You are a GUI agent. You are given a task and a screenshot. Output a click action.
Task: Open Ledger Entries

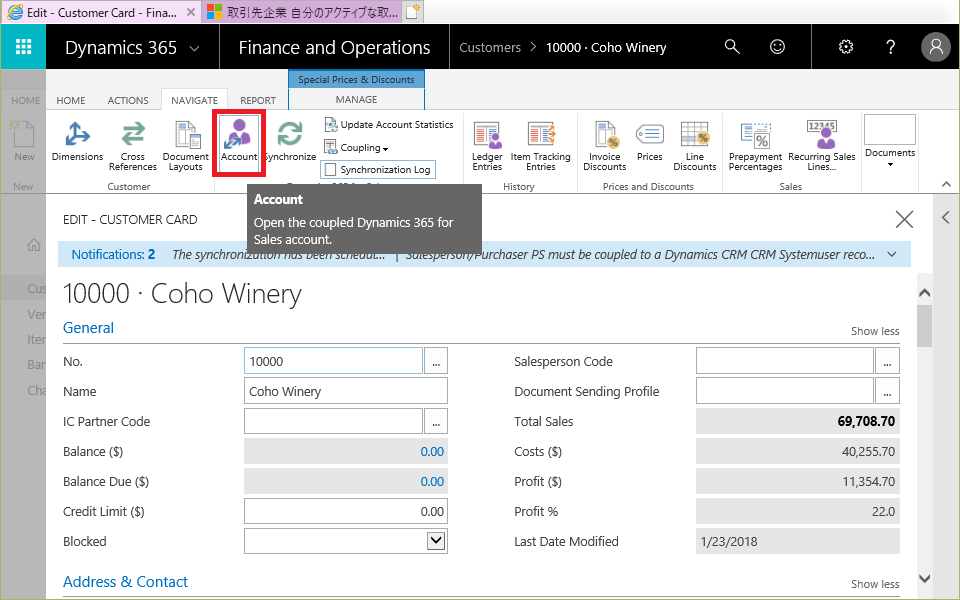point(487,147)
